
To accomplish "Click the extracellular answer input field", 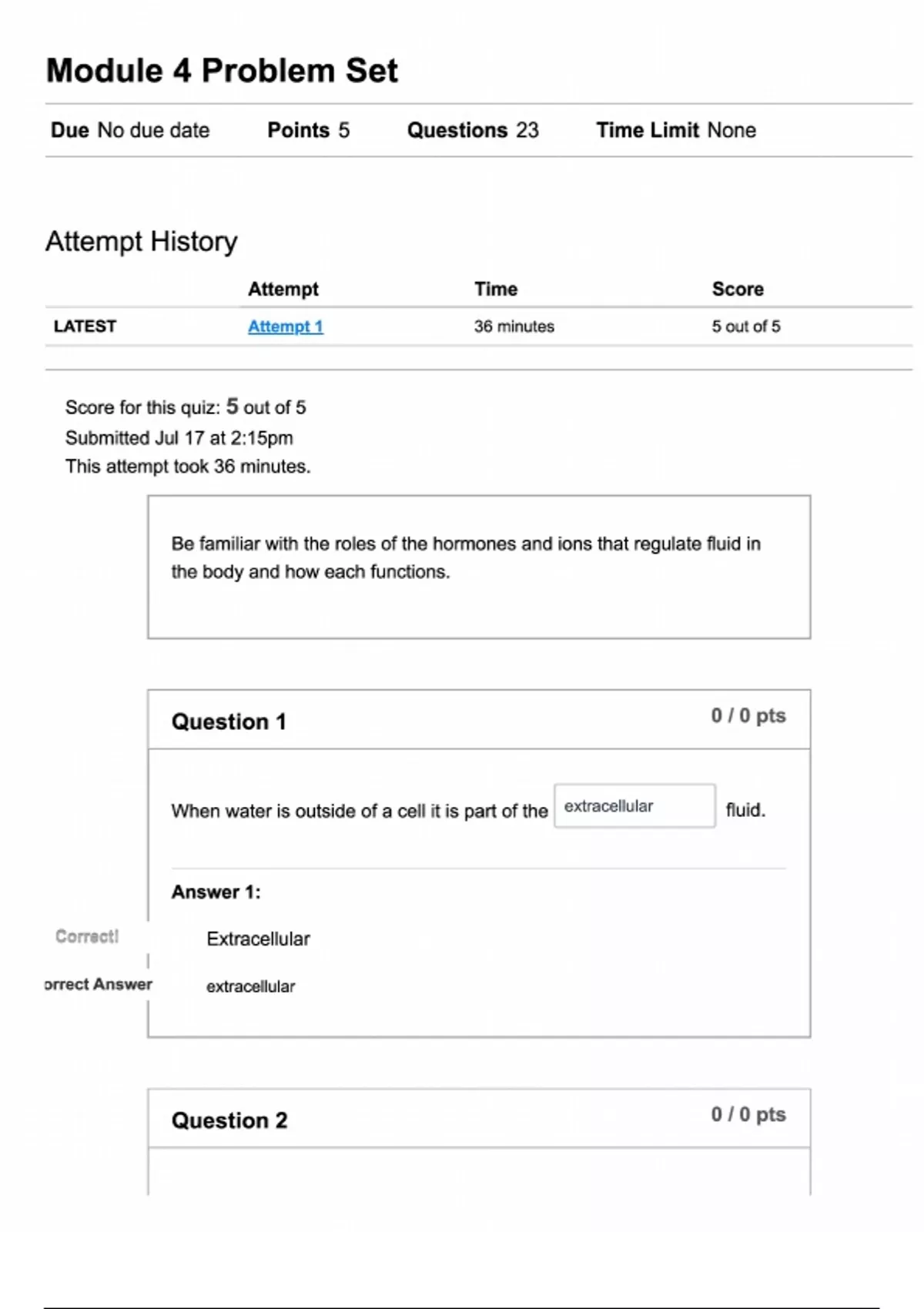I will [x=634, y=806].
